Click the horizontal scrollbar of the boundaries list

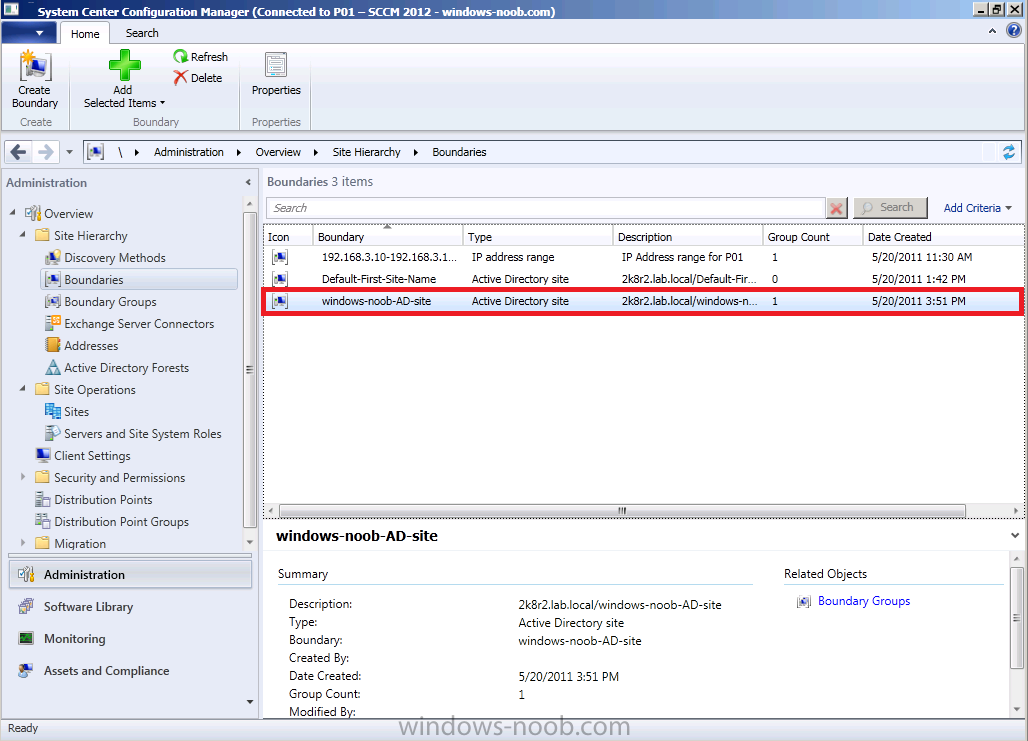coord(622,510)
